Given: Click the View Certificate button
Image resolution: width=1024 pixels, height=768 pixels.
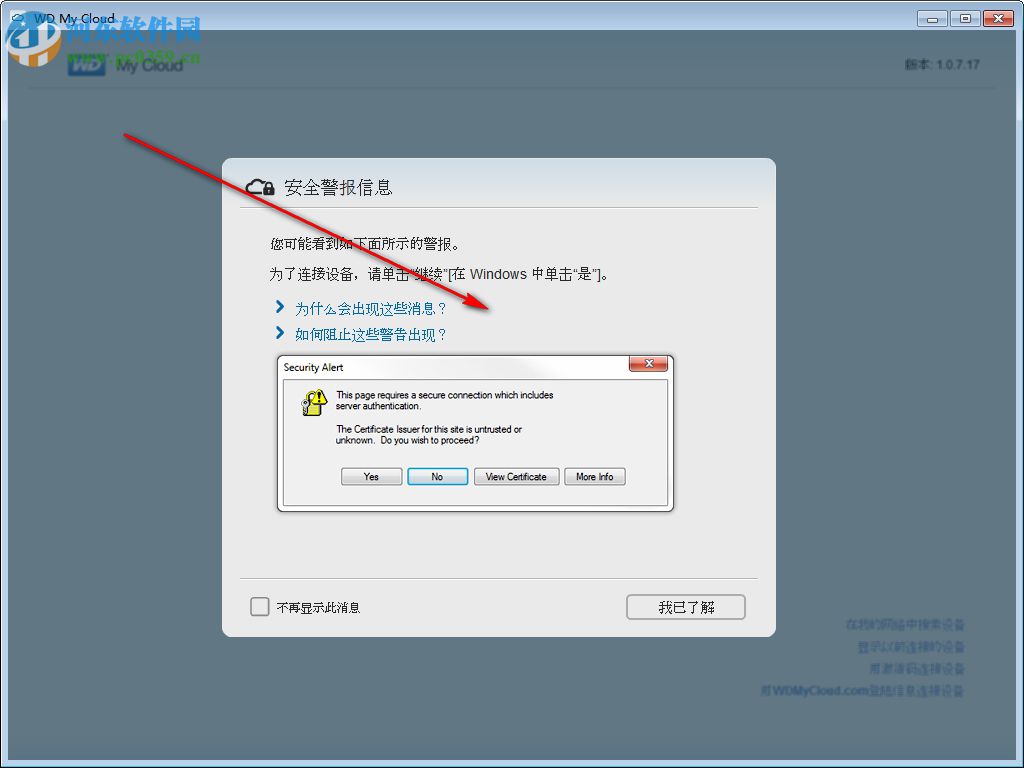Looking at the screenshot, I should (516, 477).
